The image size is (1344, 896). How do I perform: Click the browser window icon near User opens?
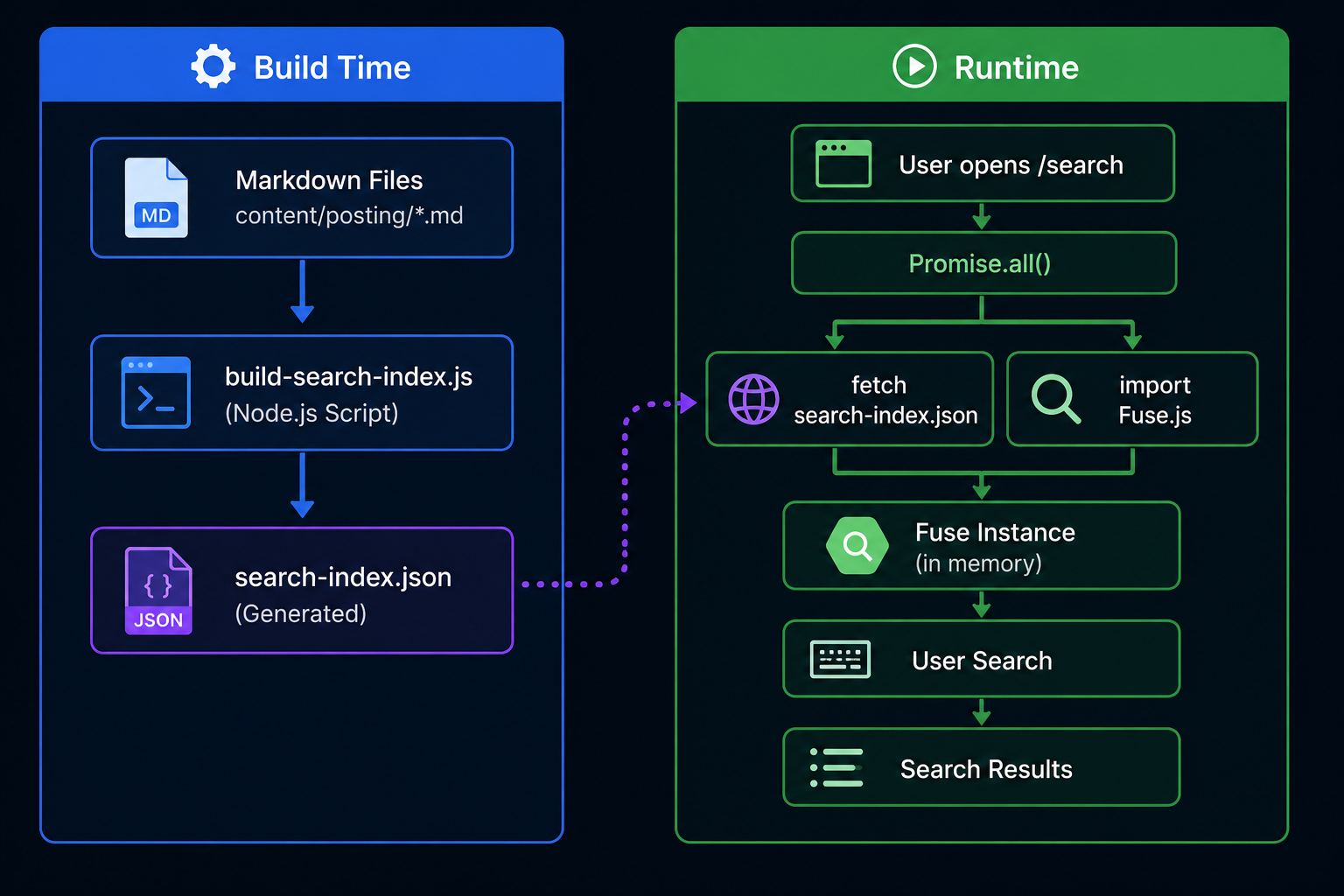(x=843, y=164)
